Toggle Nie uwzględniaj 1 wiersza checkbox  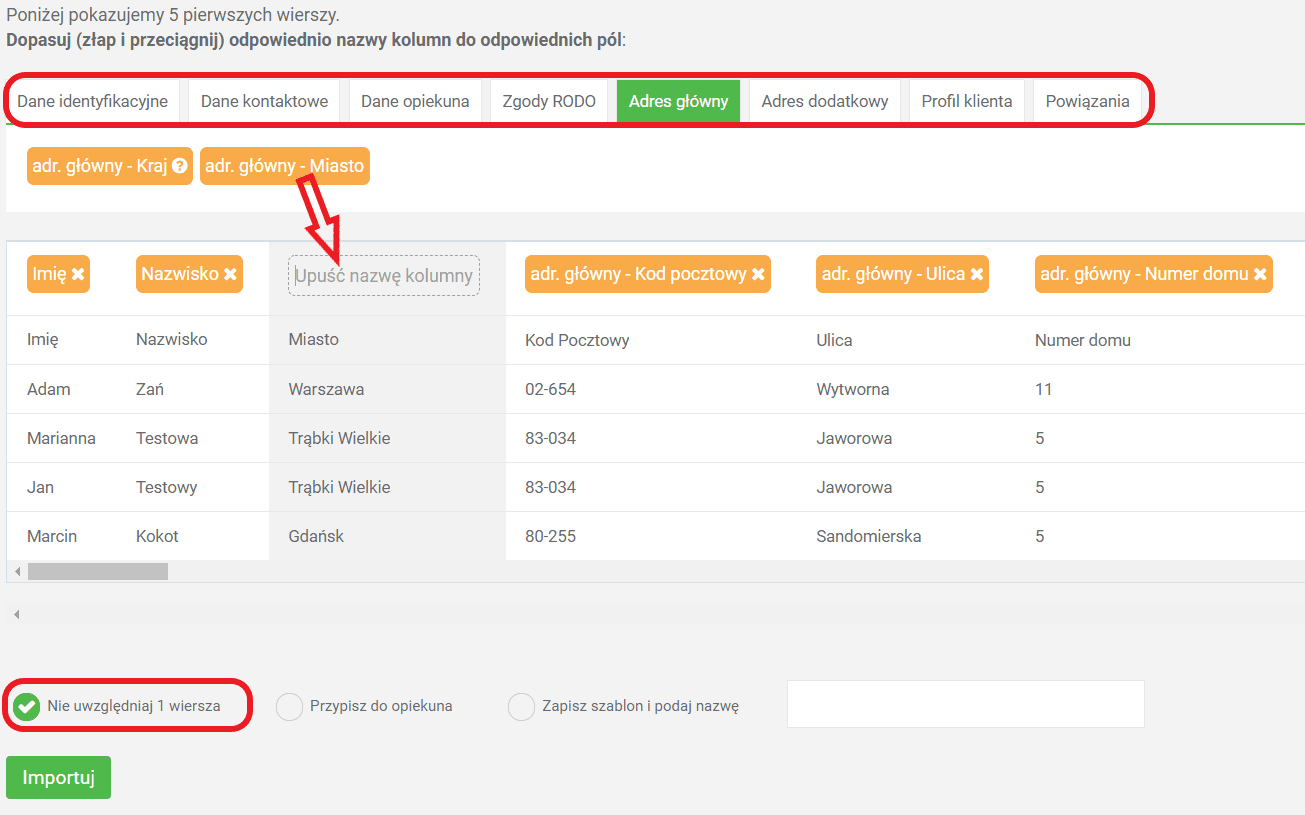tap(27, 706)
